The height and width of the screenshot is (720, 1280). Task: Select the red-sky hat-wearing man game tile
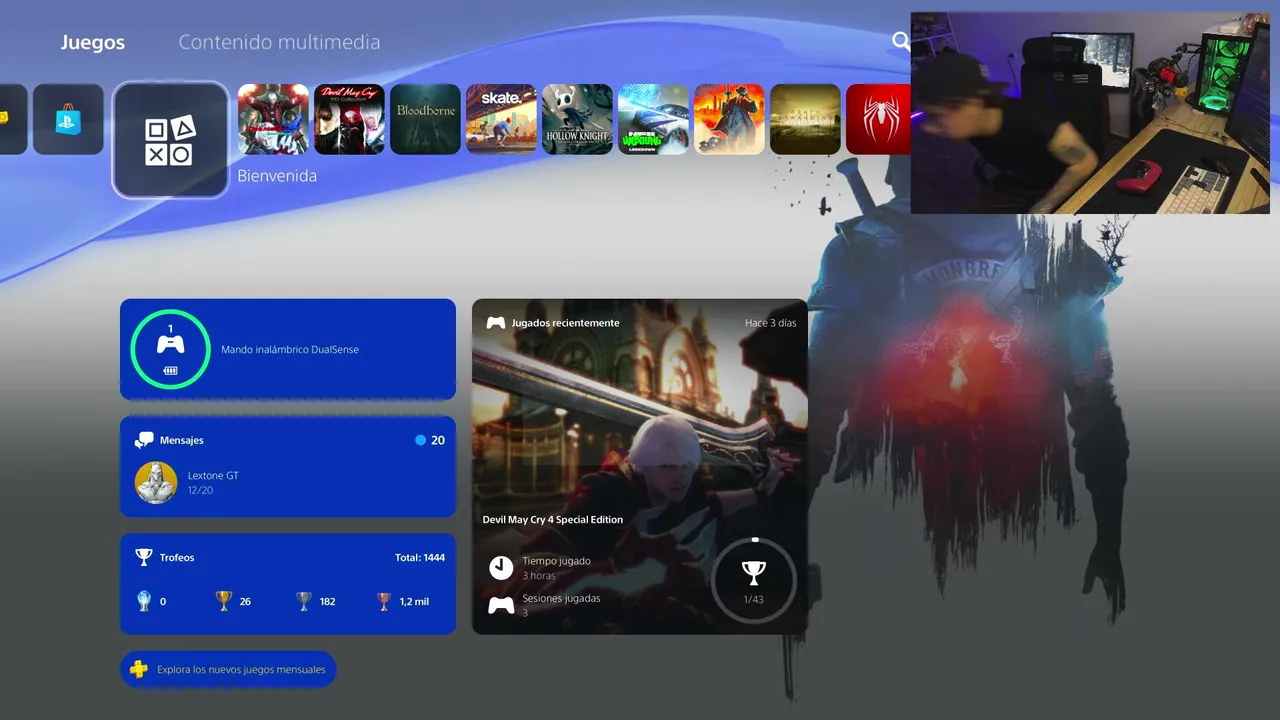[729, 119]
